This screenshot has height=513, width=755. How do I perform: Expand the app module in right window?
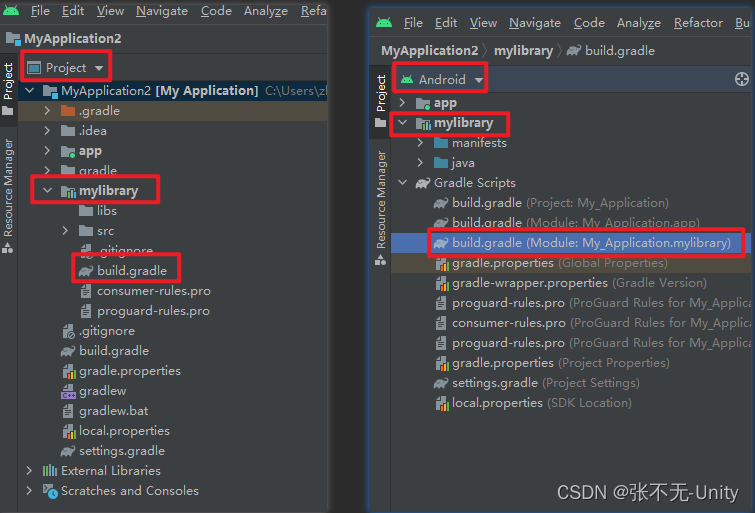pyautogui.click(x=403, y=103)
